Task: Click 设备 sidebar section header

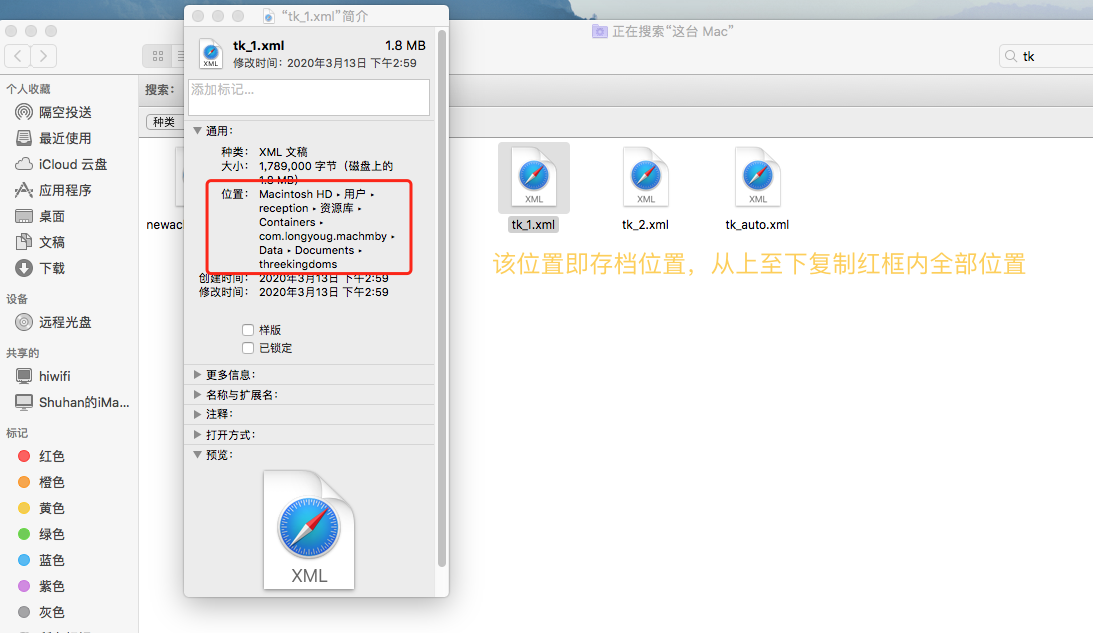Action: 17,299
